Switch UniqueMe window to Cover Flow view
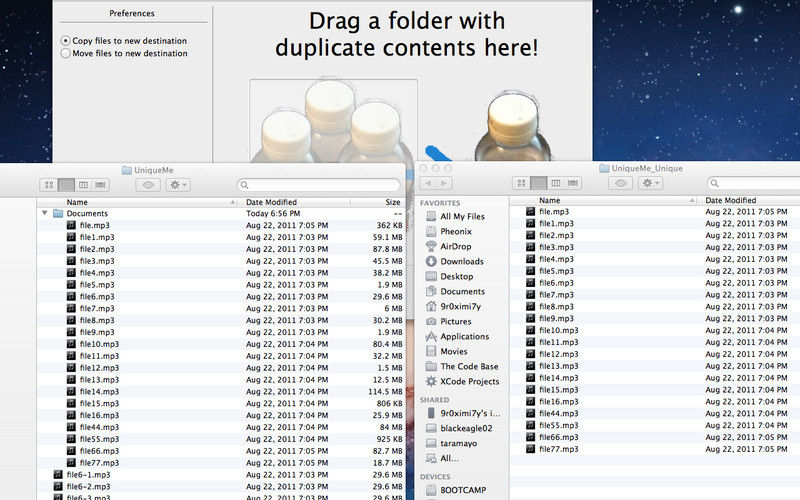The height and width of the screenshot is (500, 800). [x=101, y=185]
